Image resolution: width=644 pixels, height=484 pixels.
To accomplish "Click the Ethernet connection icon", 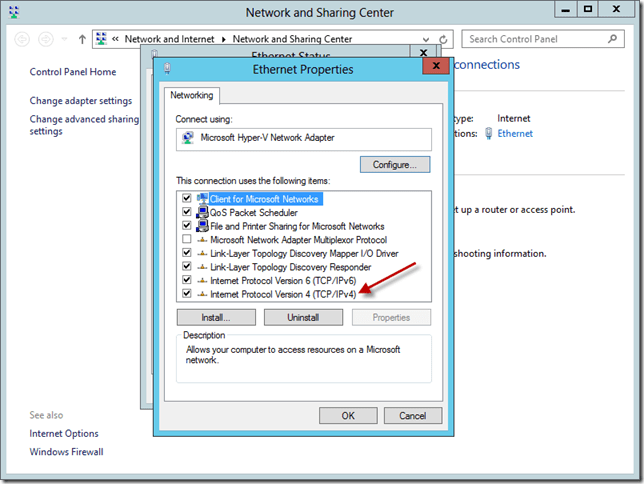I will click(488, 133).
